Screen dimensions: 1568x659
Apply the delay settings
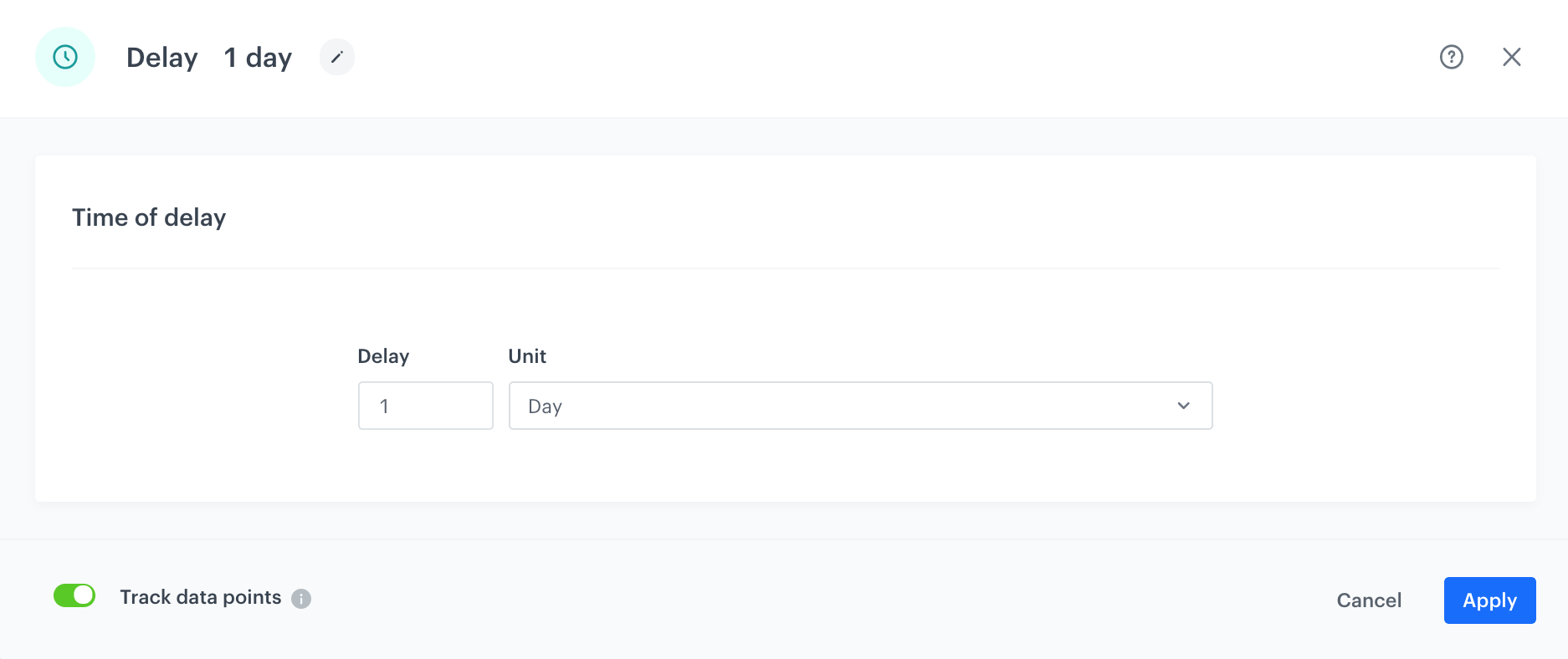point(1489,600)
